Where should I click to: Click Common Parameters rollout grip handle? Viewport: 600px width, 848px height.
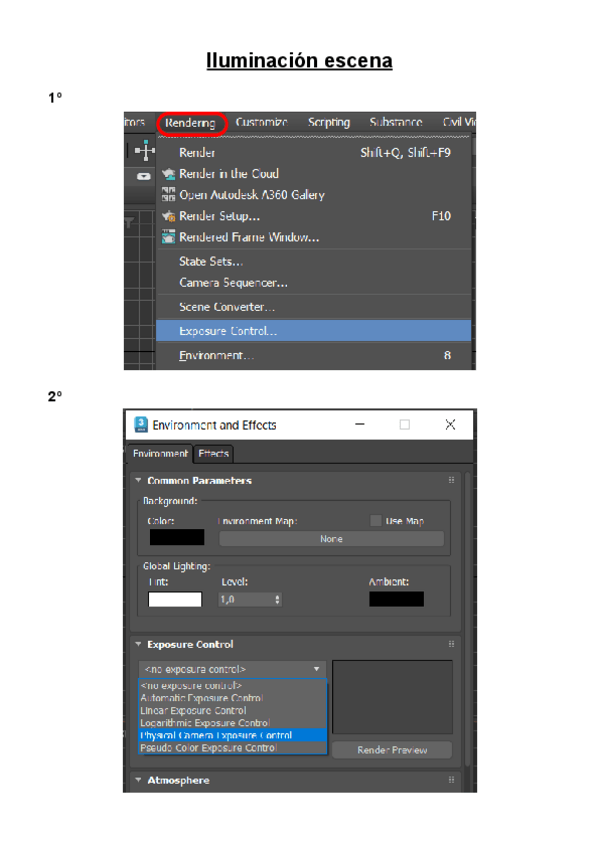pyautogui.click(x=451, y=480)
